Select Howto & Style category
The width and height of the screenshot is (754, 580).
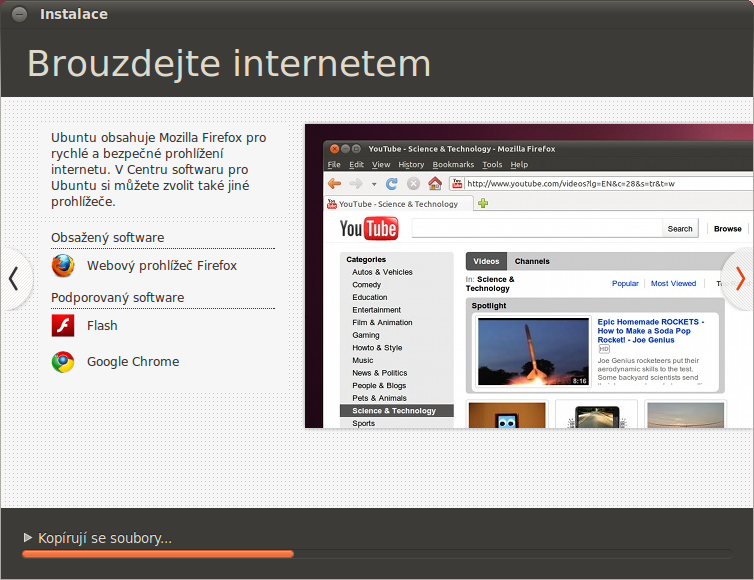click(377, 348)
